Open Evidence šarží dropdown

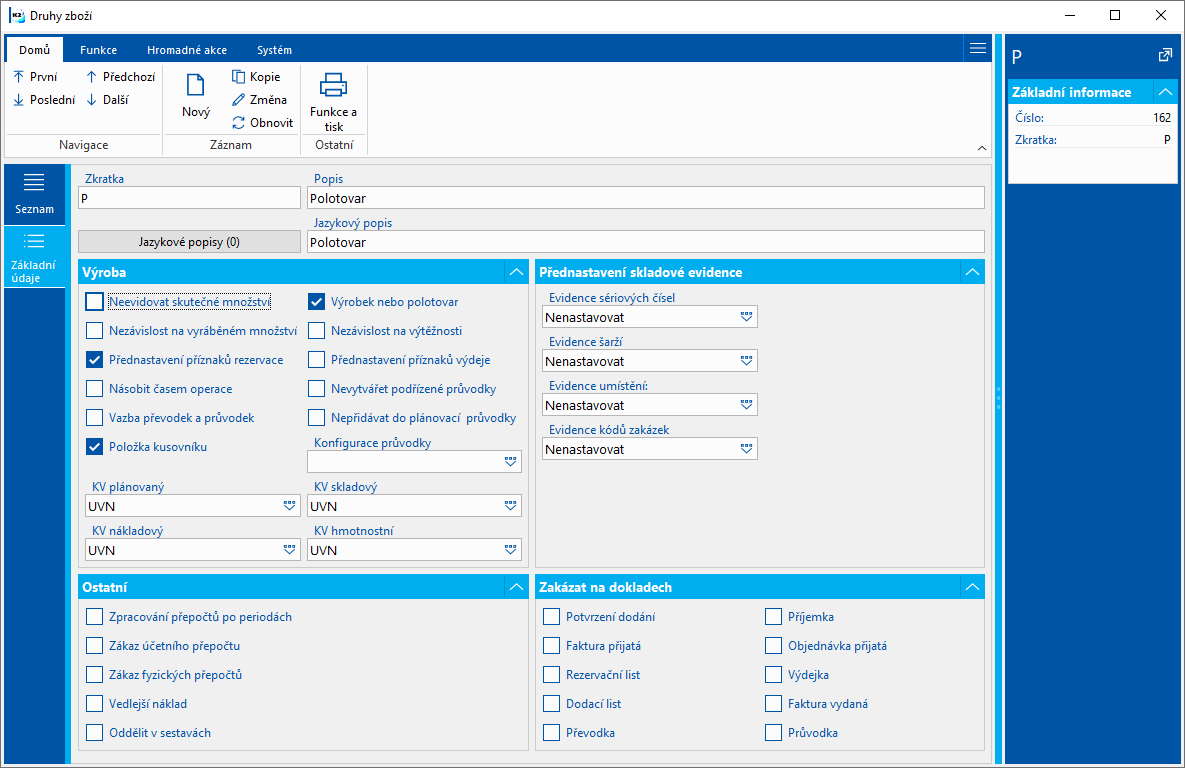(x=746, y=361)
